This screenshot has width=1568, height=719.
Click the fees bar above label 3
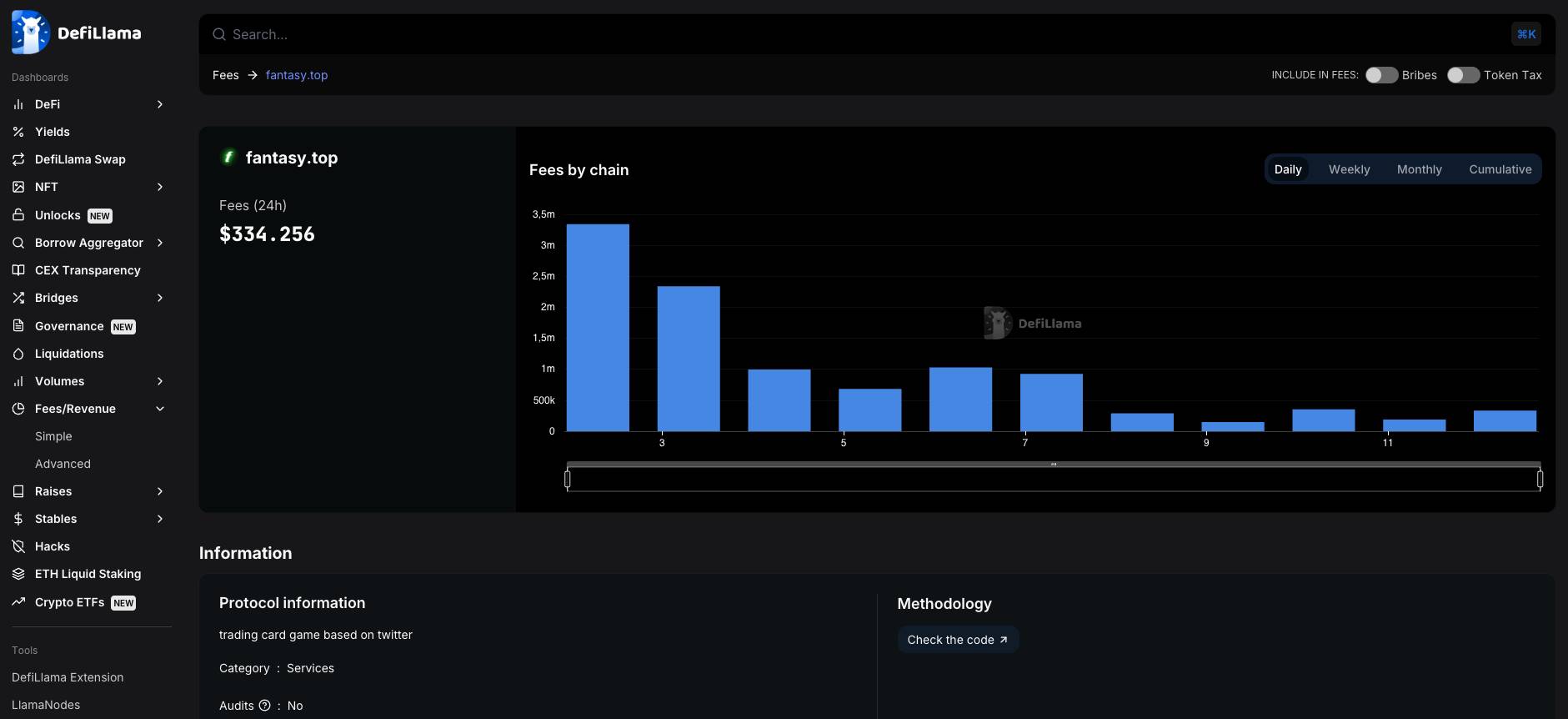click(x=689, y=359)
